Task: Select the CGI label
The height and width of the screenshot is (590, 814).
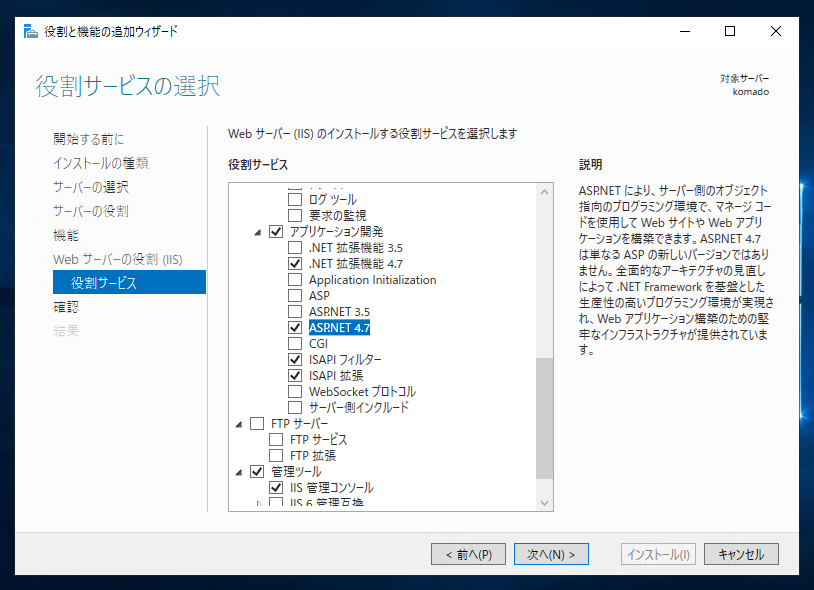Action: click(x=318, y=344)
